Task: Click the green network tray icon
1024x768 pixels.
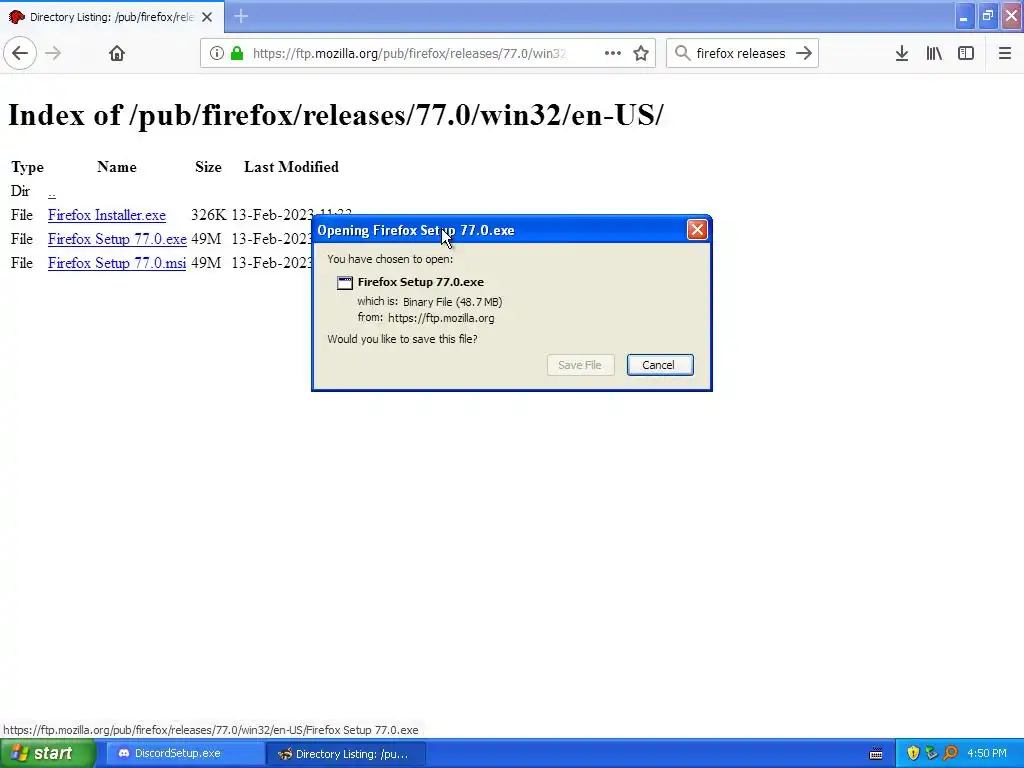Action: point(931,753)
